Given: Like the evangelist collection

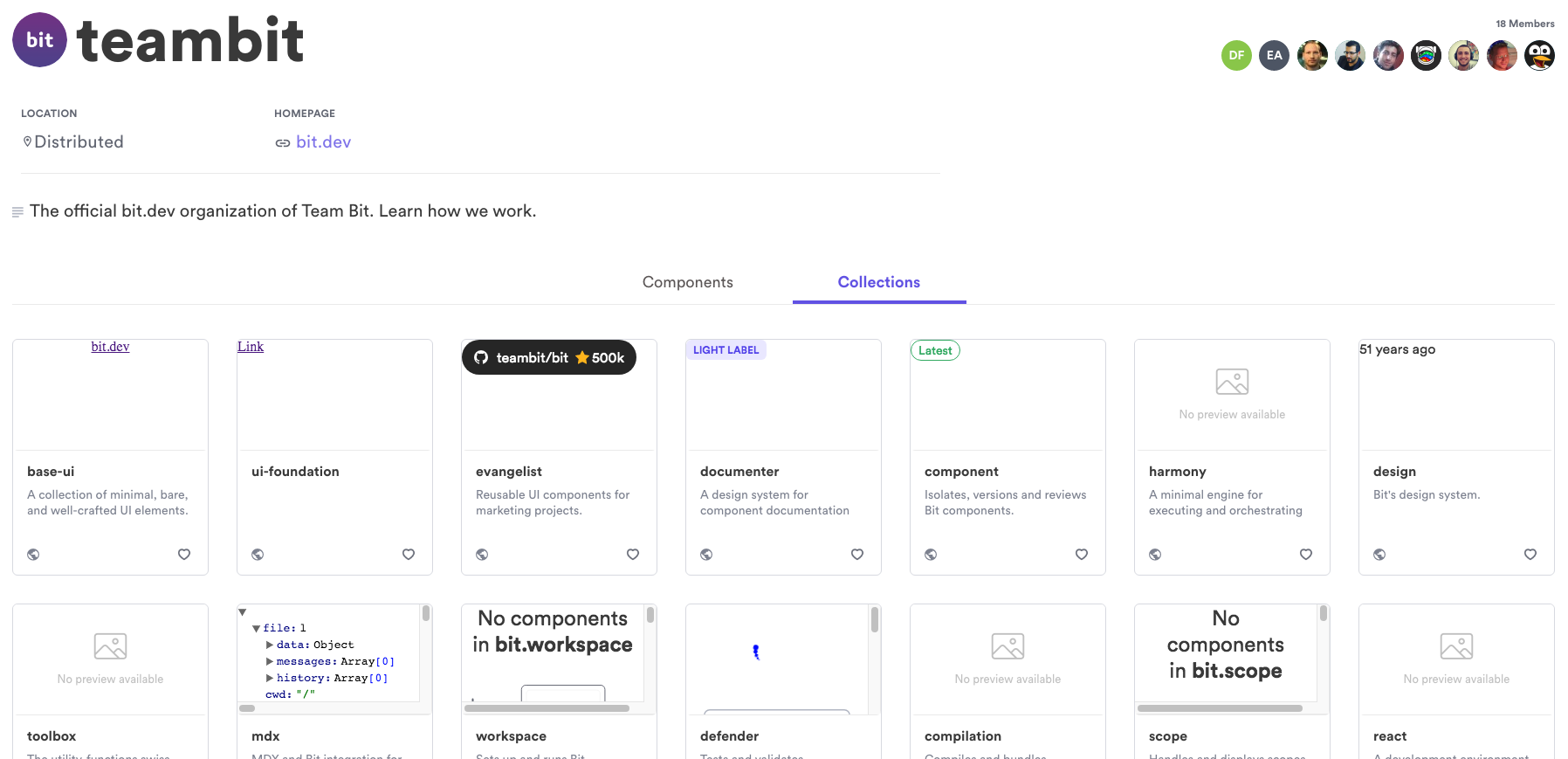Looking at the screenshot, I should tap(633, 554).
